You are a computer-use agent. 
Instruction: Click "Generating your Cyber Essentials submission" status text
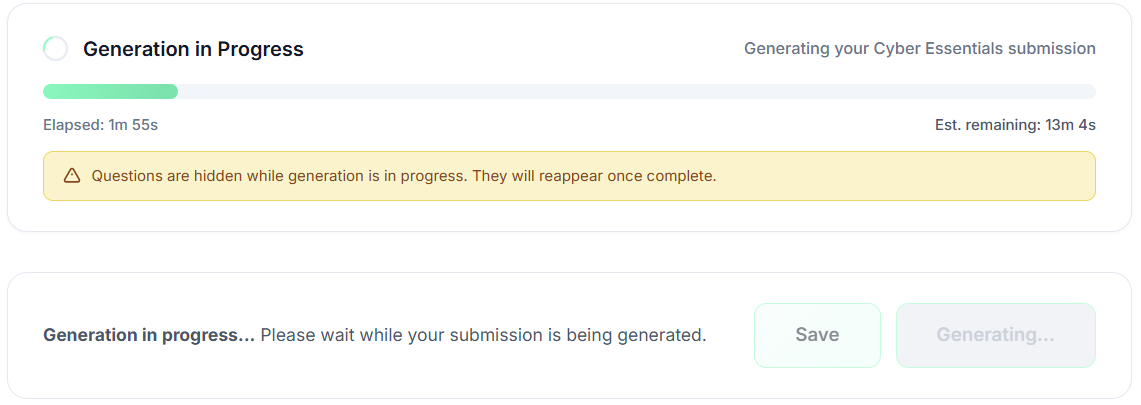coord(919,48)
